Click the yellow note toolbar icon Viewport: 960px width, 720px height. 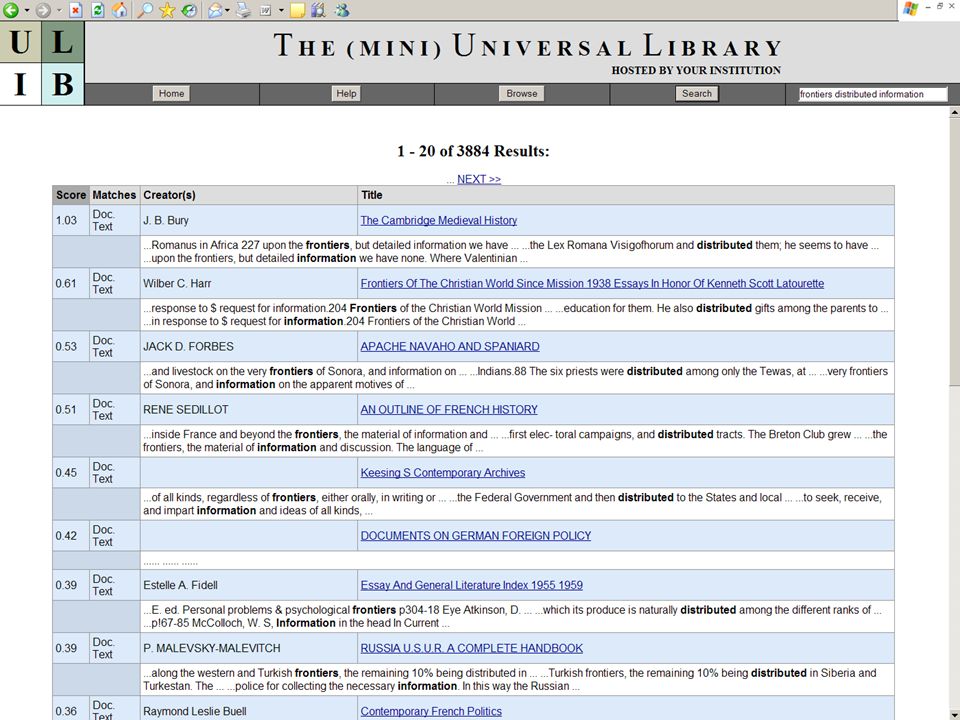[x=297, y=10]
